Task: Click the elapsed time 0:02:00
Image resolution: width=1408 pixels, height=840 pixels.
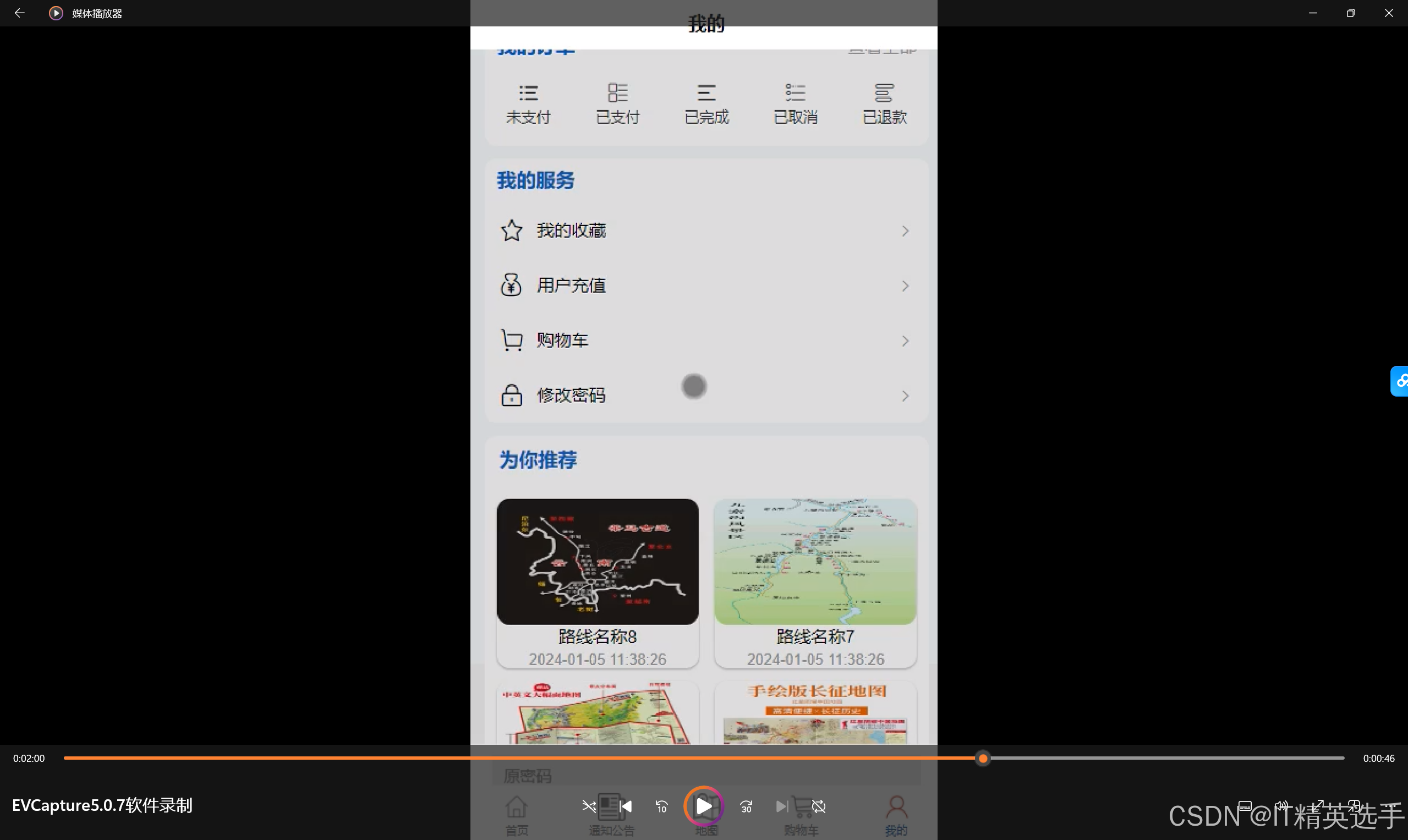Action: [29, 759]
